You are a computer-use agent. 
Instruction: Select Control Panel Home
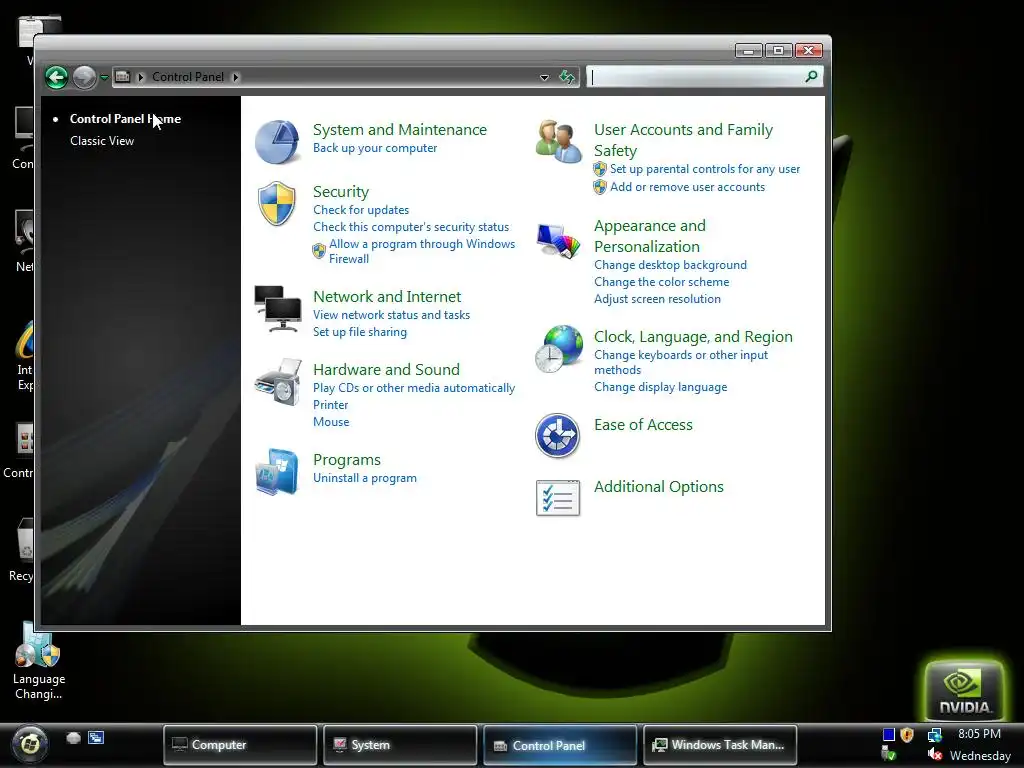[125, 119]
